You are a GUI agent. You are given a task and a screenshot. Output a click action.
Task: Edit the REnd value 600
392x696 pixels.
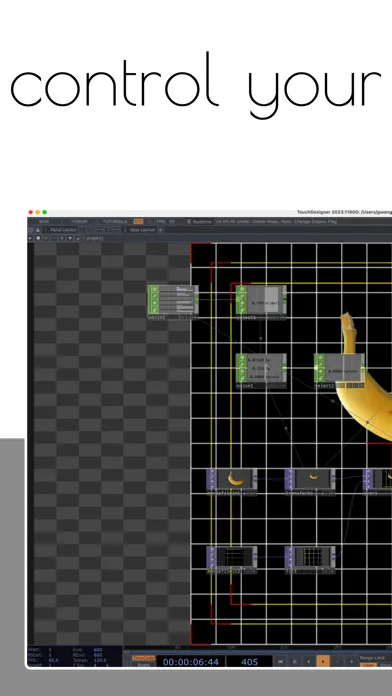[x=98, y=655]
